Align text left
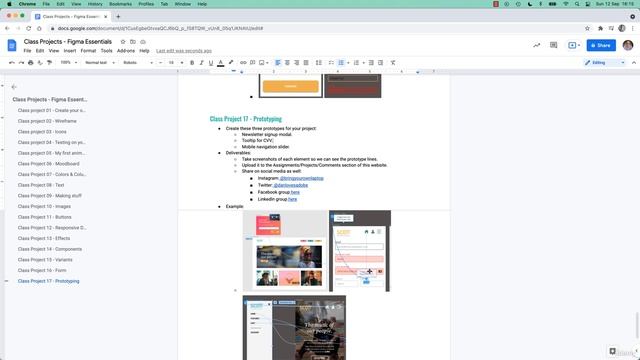The width and height of the screenshot is (640, 360). [x=278, y=63]
